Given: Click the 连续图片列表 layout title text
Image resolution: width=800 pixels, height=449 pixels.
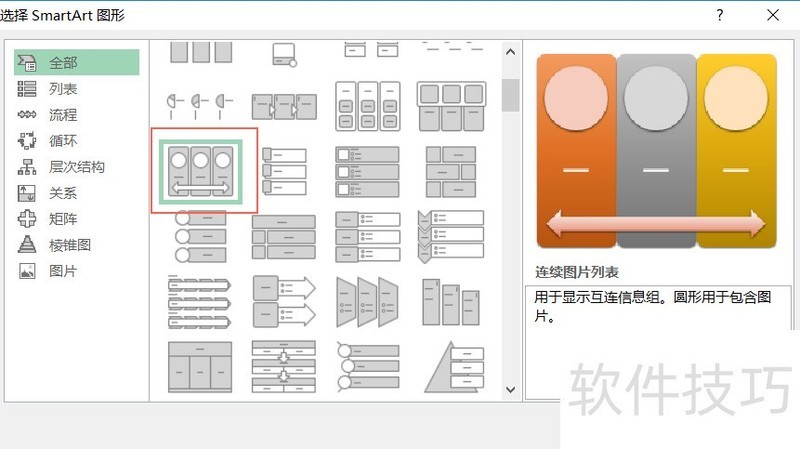Looking at the screenshot, I should 577,272.
